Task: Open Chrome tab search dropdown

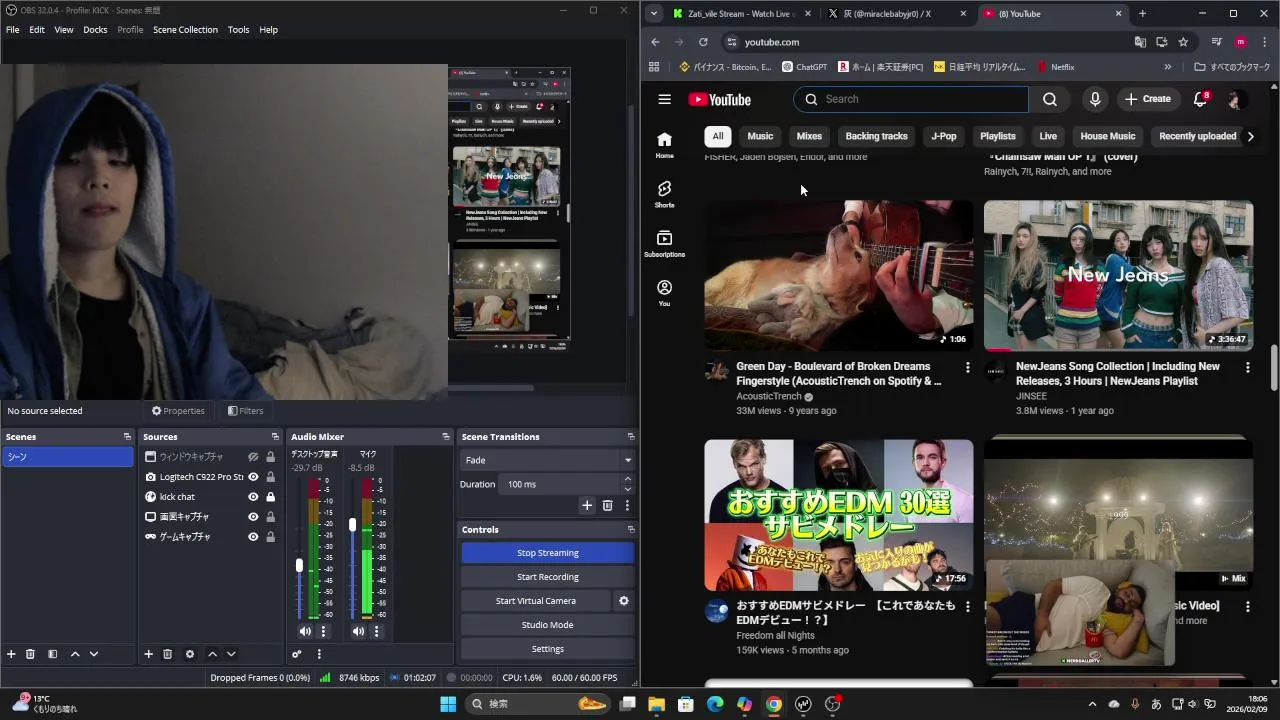Action: point(653,14)
